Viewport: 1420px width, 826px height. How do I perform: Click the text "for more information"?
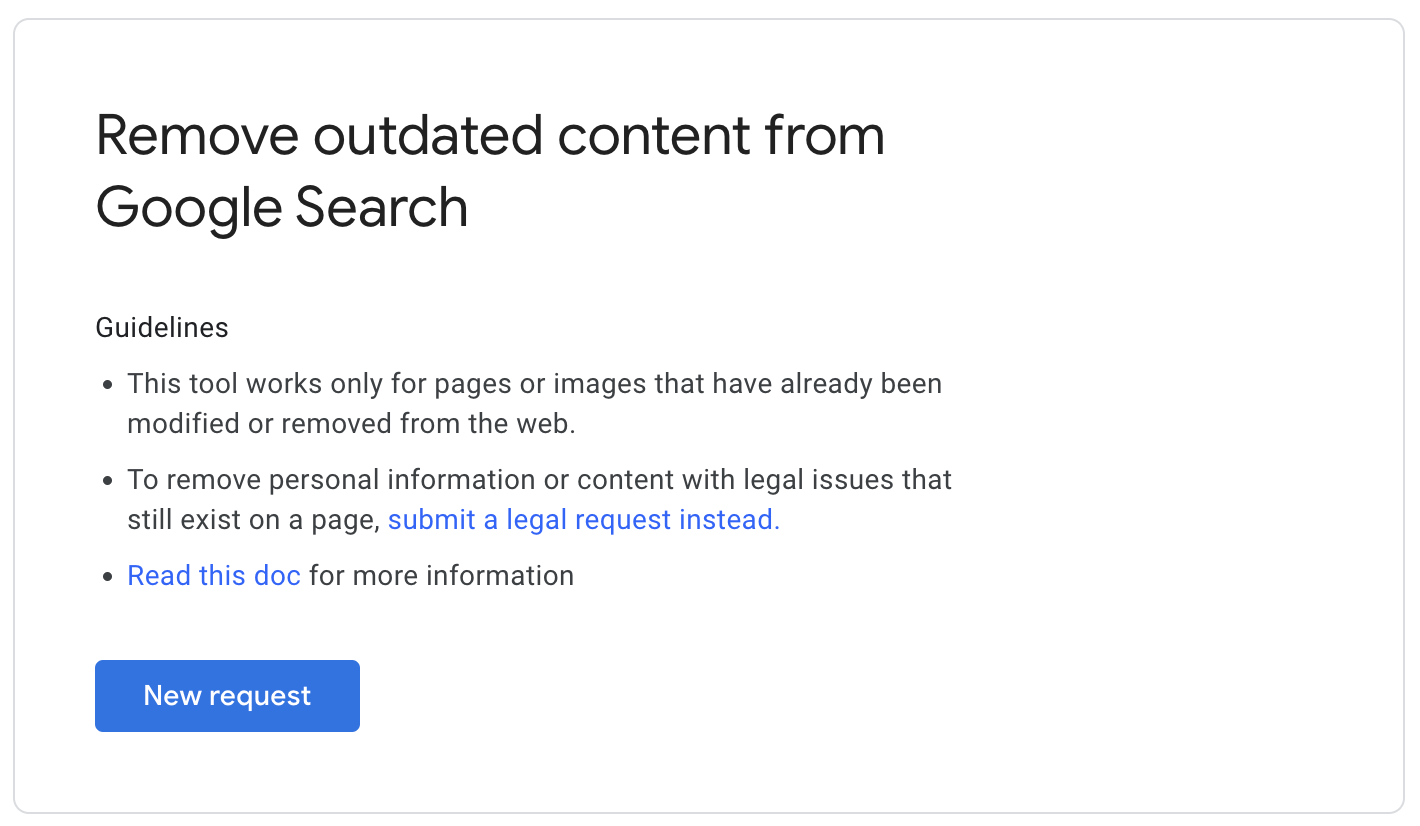tap(441, 576)
